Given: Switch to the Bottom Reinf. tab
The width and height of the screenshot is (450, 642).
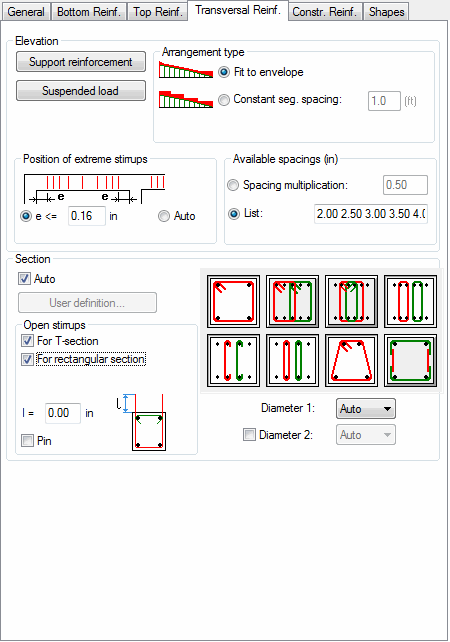Looking at the screenshot, I should (x=89, y=12).
